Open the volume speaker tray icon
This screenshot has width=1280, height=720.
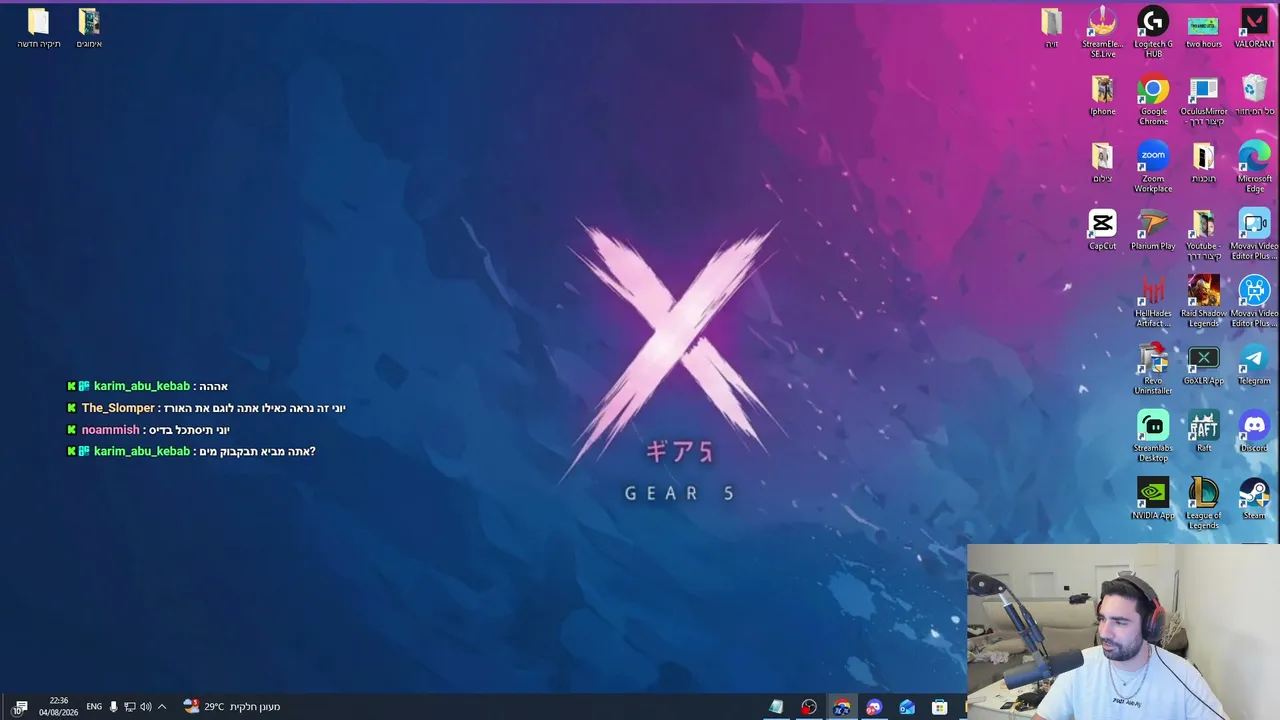(x=145, y=707)
